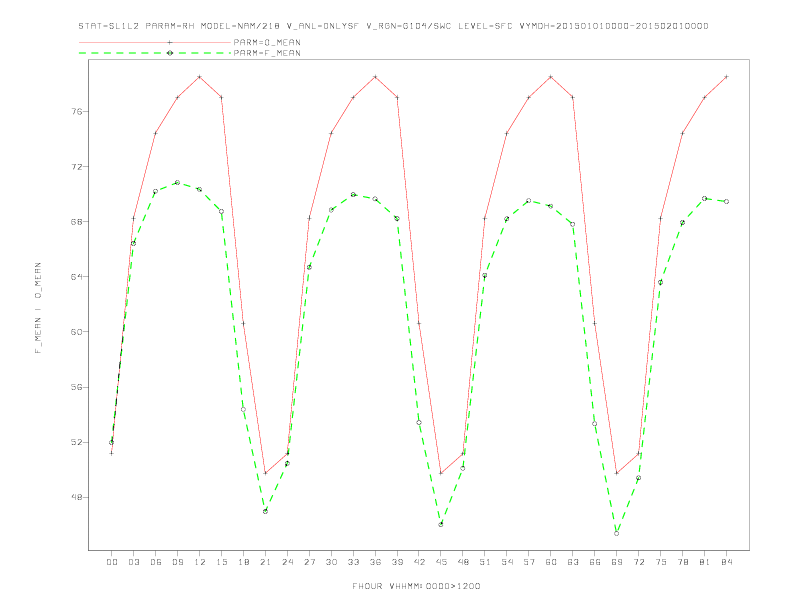Click the red O_MEAN peak marker at hour 60

[x=551, y=77]
